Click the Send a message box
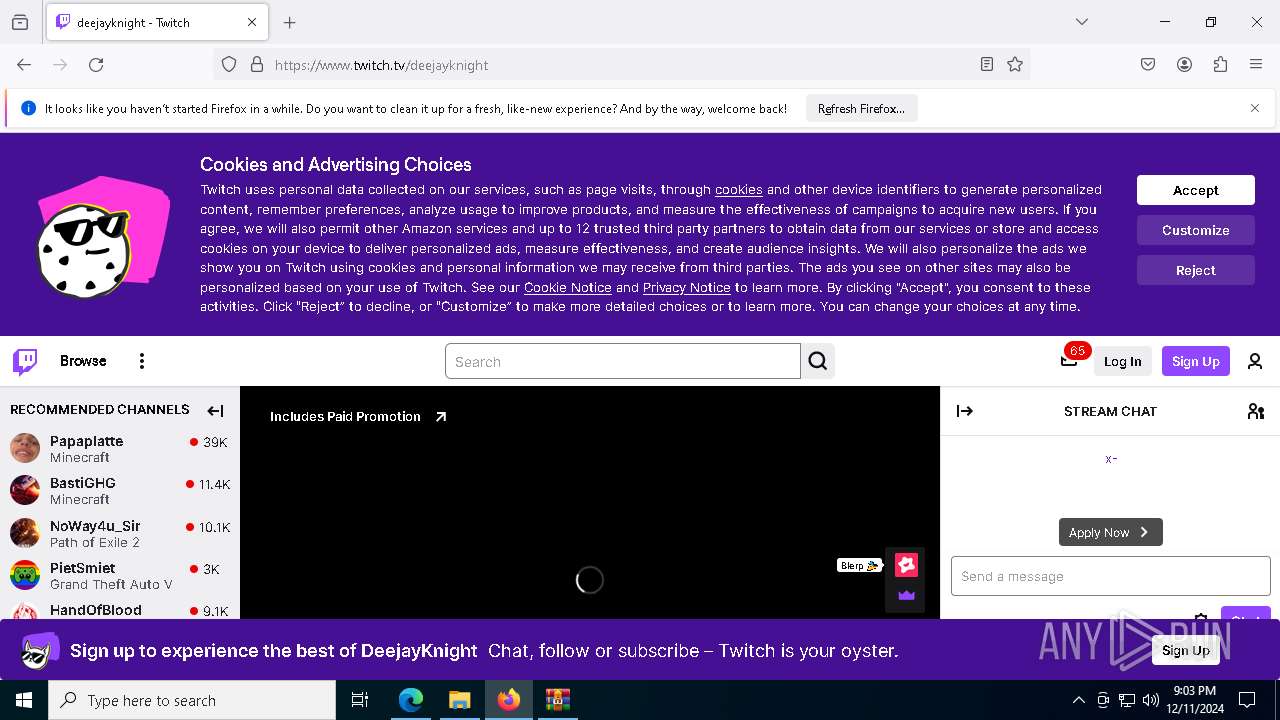 pos(1111,576)
